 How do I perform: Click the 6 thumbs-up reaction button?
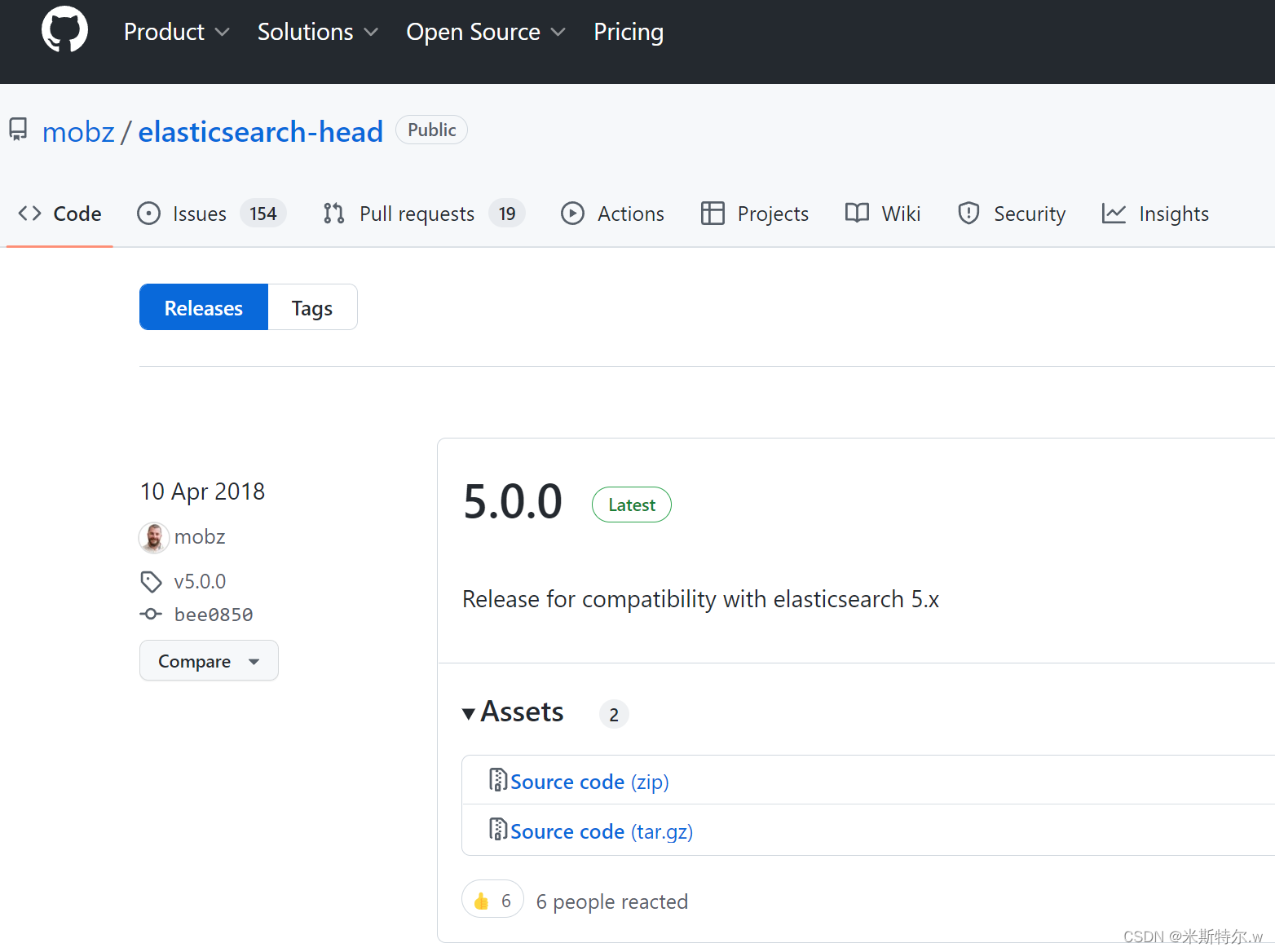[x=492, y=899]
